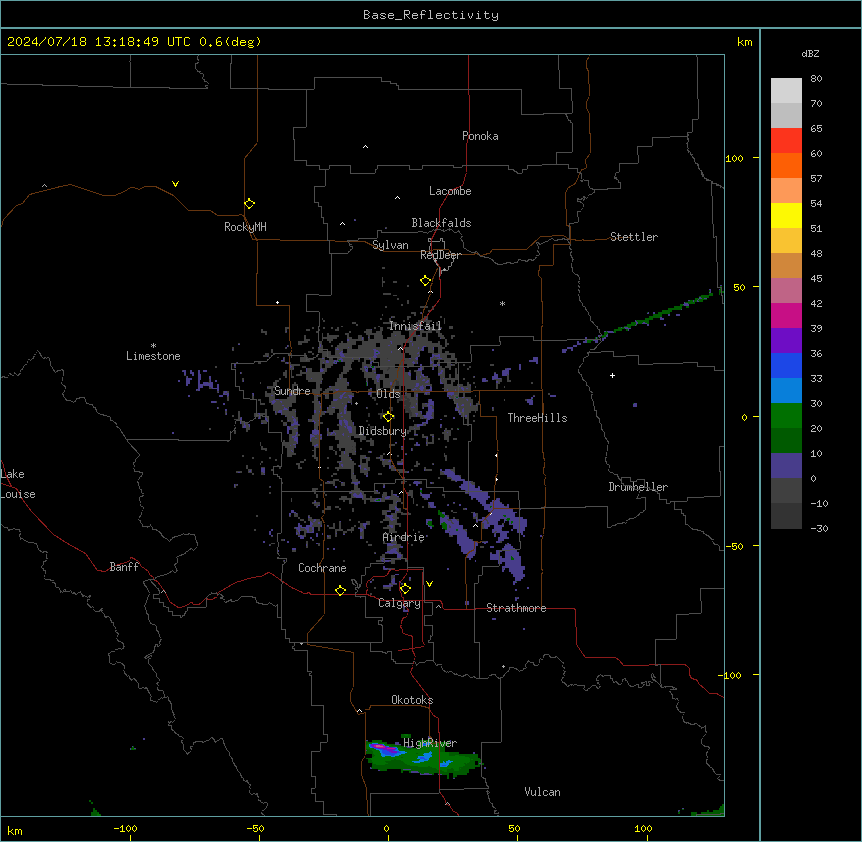The height and width of the screenshot is (842, 862).
Task: Click the Airdrie label
Action: click(404, 537)
